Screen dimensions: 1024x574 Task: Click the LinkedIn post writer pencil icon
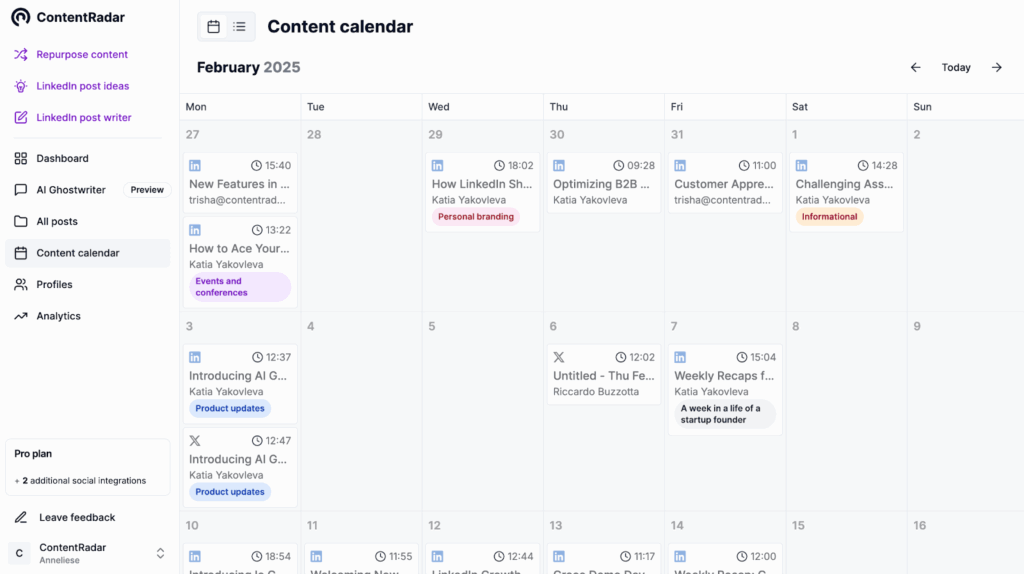20,117
